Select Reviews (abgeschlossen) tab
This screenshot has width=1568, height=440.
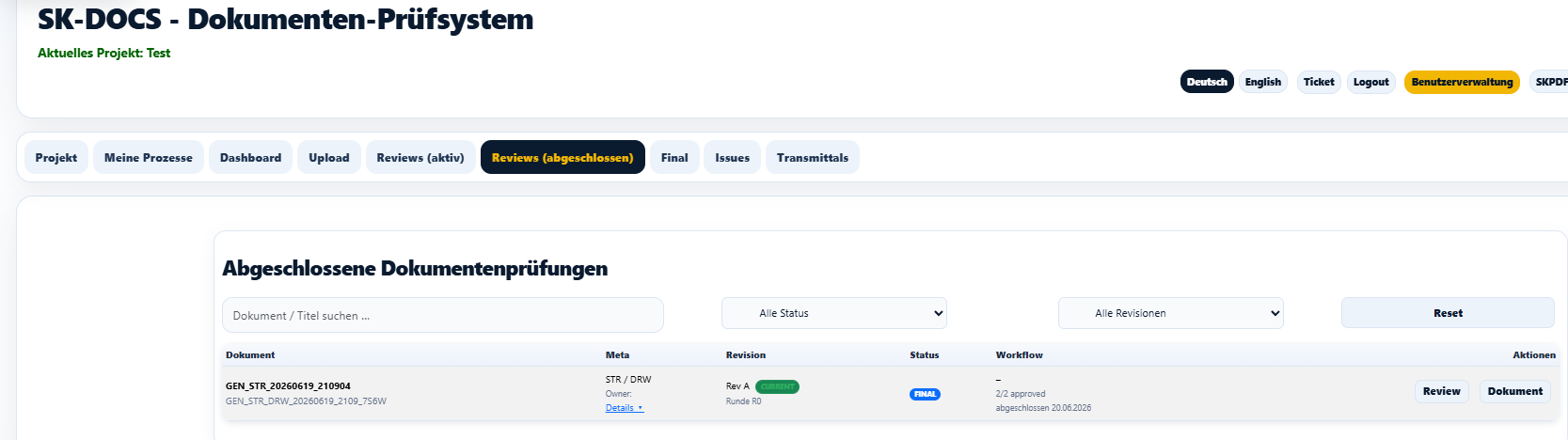(x=562, y=158)
